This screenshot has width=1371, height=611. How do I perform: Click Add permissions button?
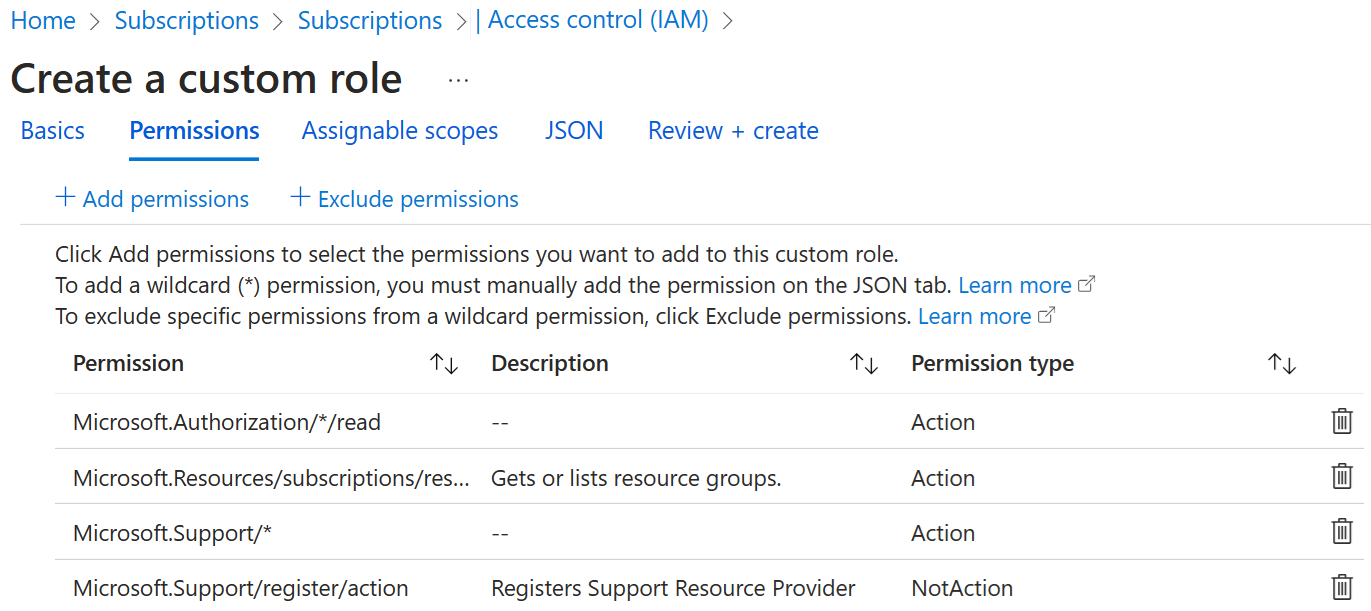152,199
